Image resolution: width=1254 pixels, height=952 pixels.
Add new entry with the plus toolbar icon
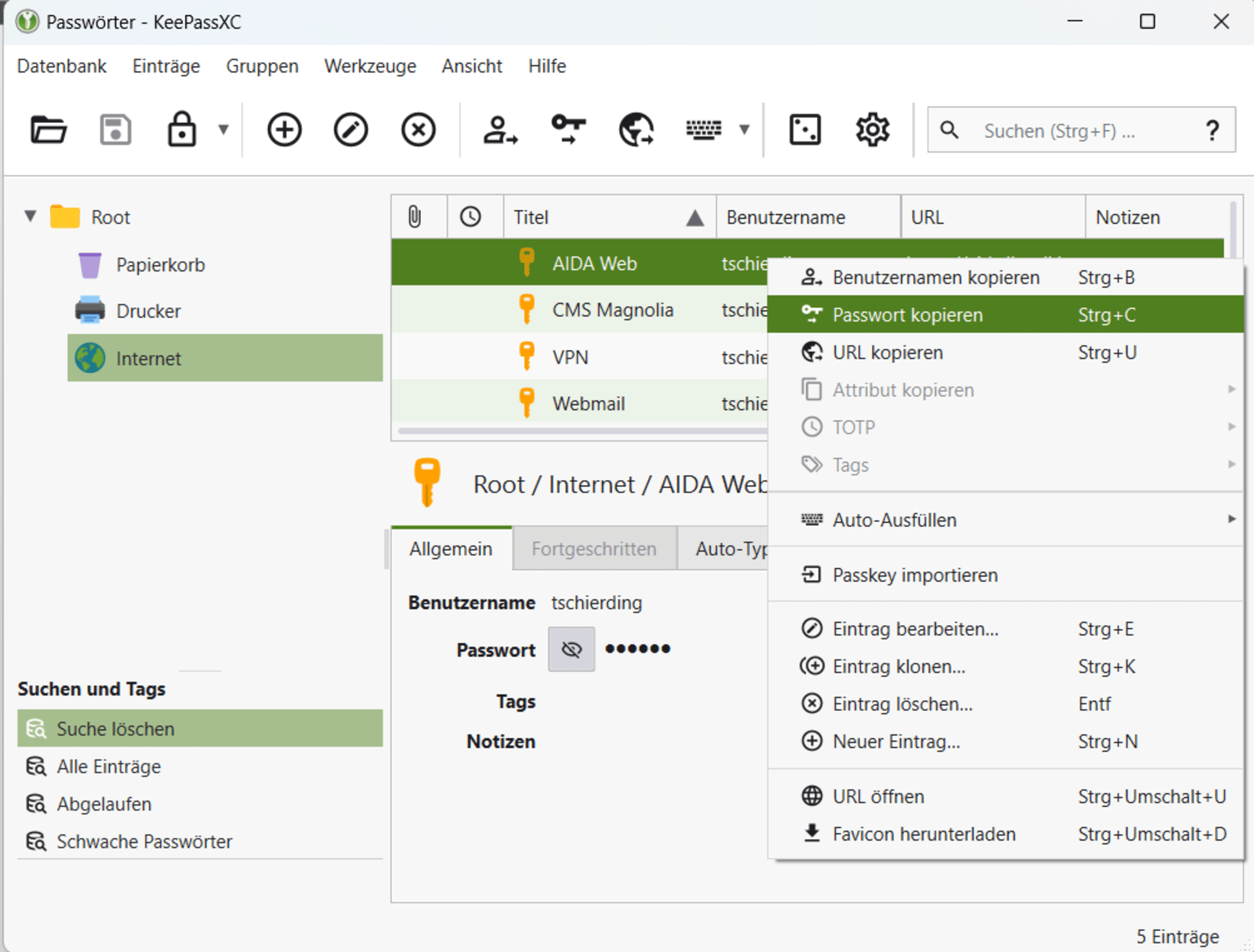pos(284,130)
